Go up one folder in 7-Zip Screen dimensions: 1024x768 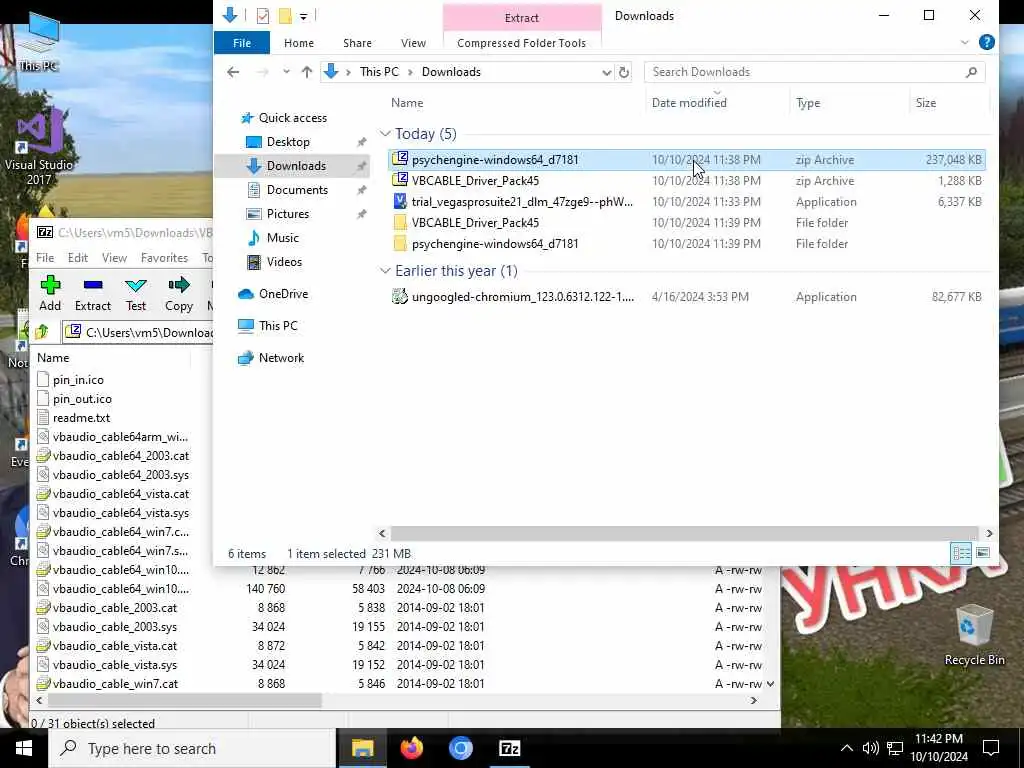point(42,332)
